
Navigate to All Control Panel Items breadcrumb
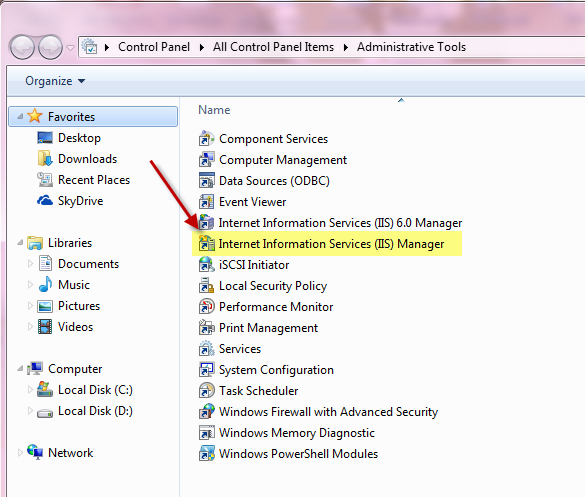(x=273, y=47)
